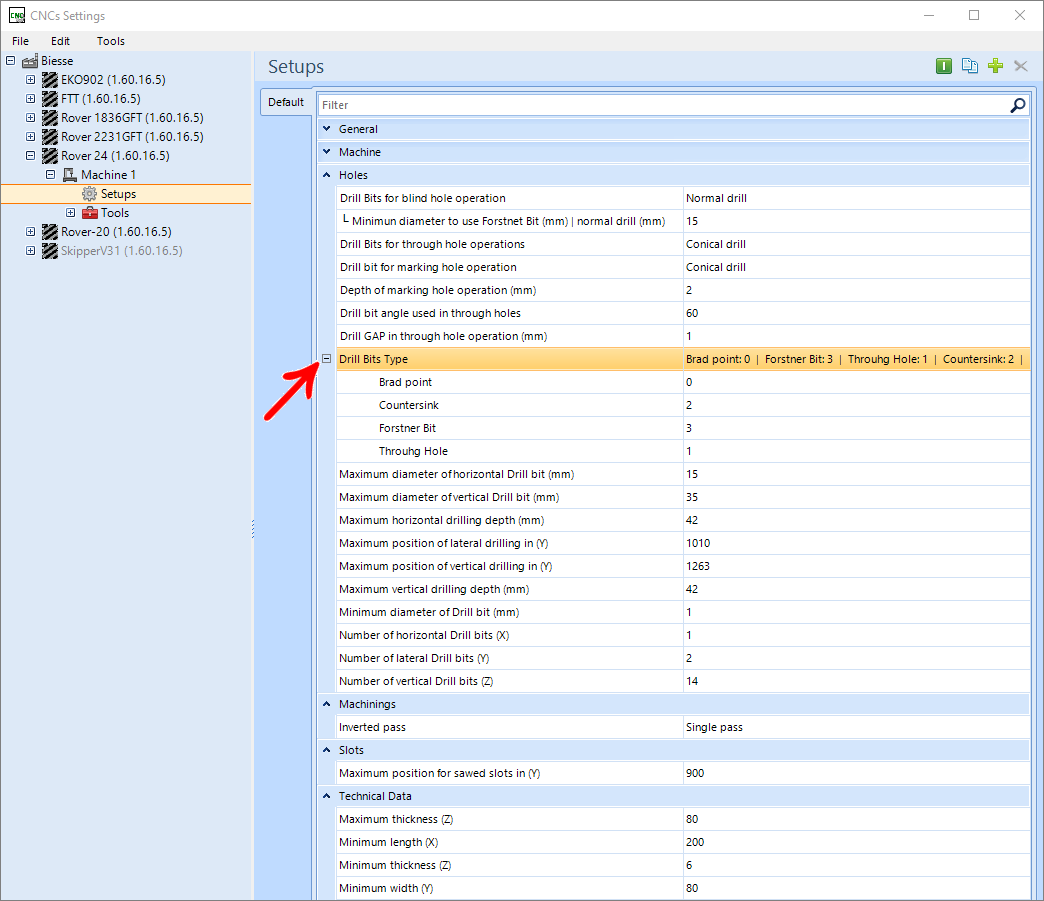Expand the Rover-20 tree node
Screen dimensions: 1044x901
(x=31, y=232)
